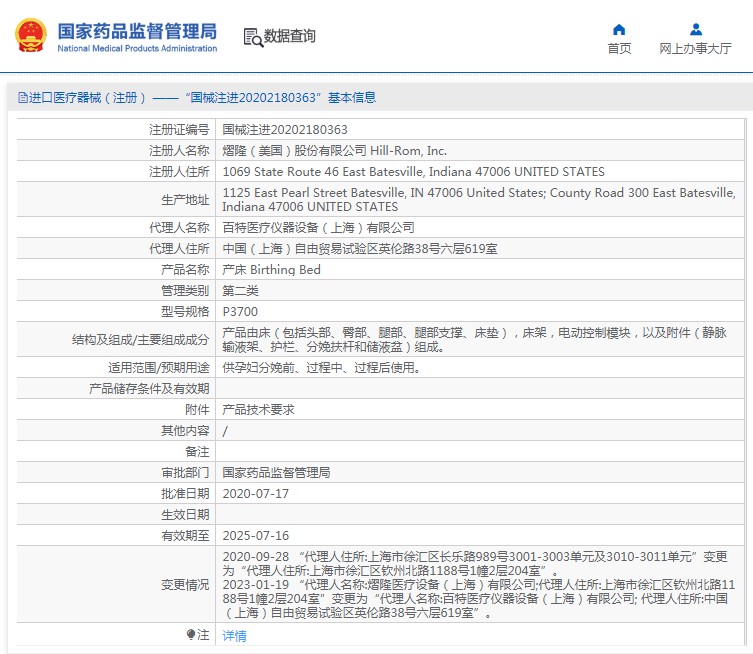Click the 注册人住所 label

[x=179, y=171]
